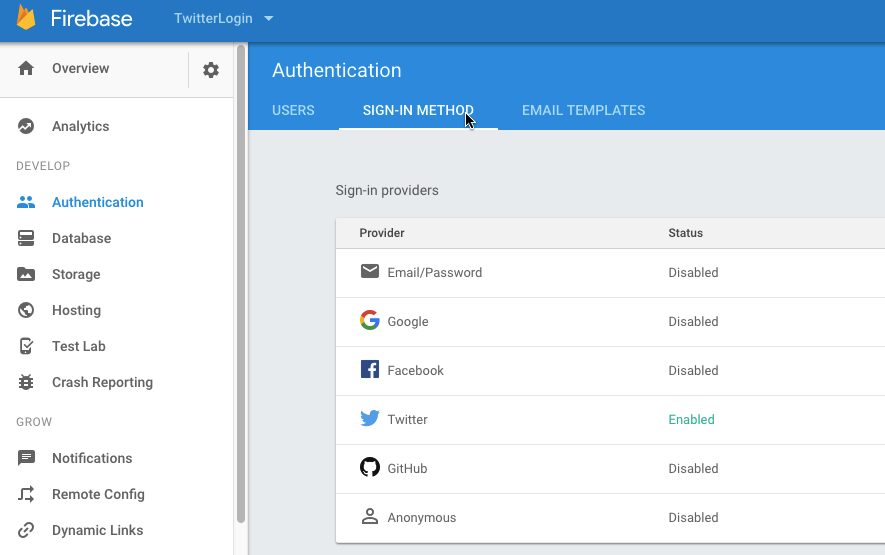This screenshot has height=555, width=885.
Task: Click the Crash Reporting bug icon
Action: pyautogui.click(x=27, y=382)
